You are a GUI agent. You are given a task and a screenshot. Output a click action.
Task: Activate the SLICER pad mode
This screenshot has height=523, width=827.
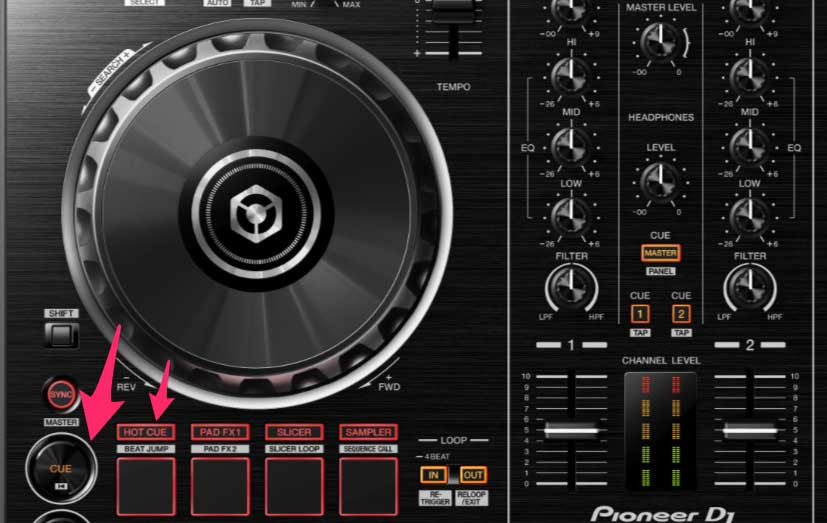tap(293, 432)
